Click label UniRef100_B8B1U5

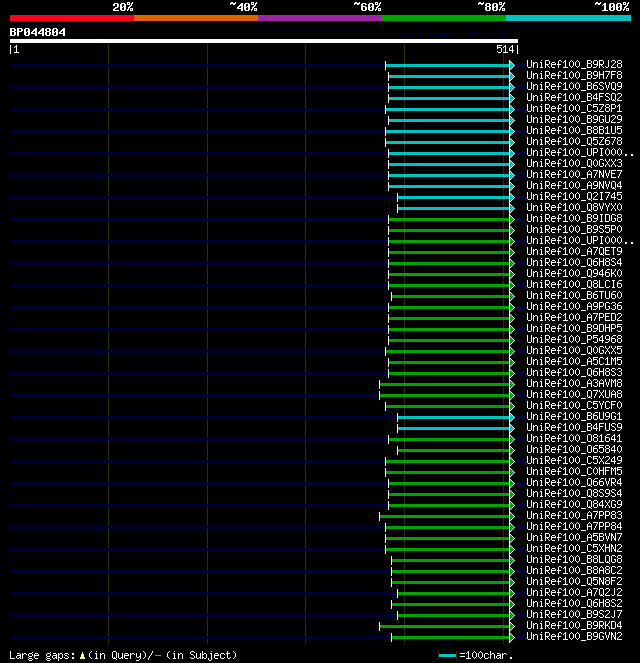point(574,130)
